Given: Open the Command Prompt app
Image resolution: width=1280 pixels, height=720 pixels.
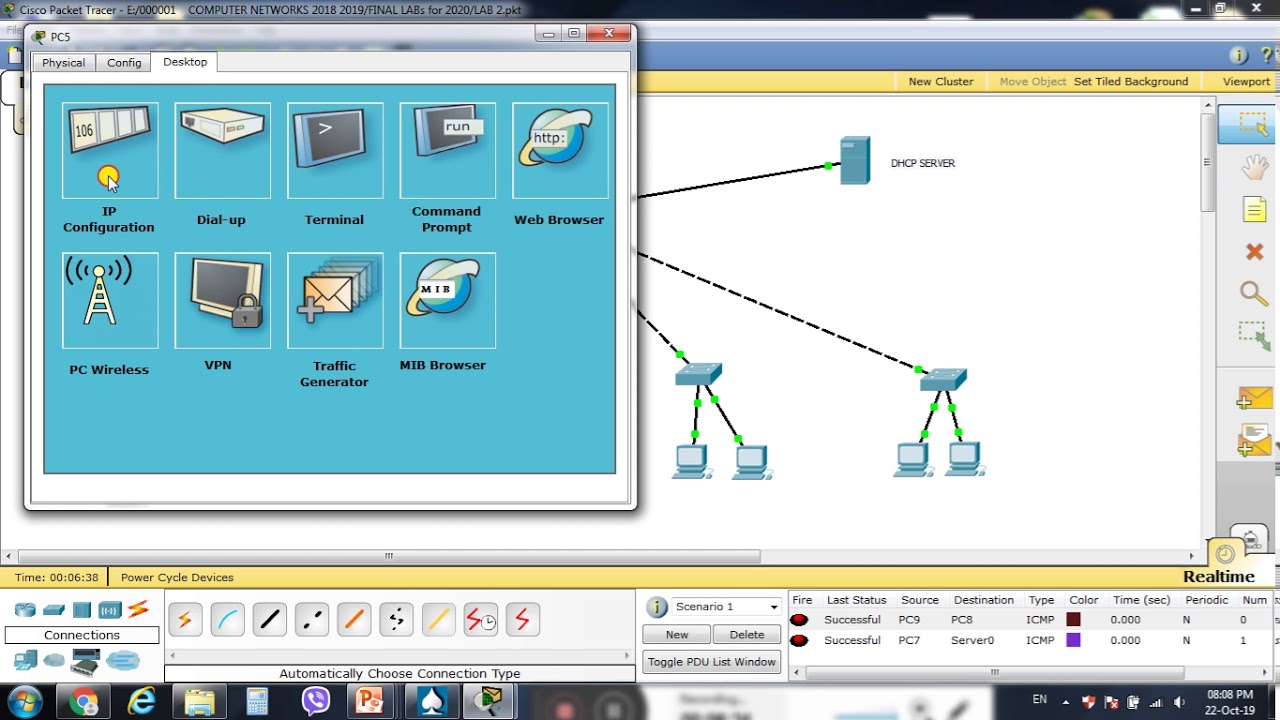Looking at the screenshot, I should (x=447, y=151).
